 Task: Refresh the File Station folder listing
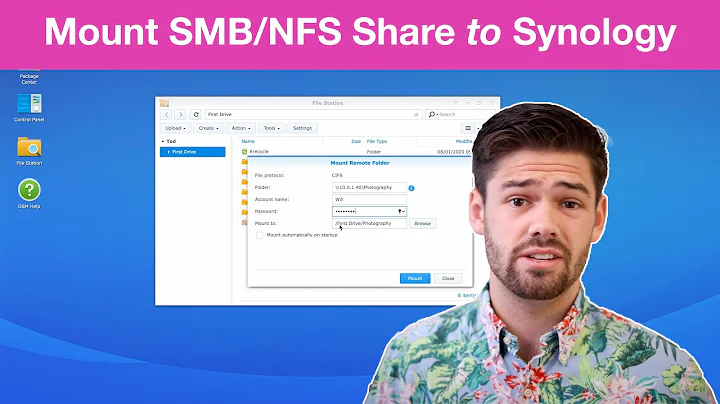click(x=196, y=114)
